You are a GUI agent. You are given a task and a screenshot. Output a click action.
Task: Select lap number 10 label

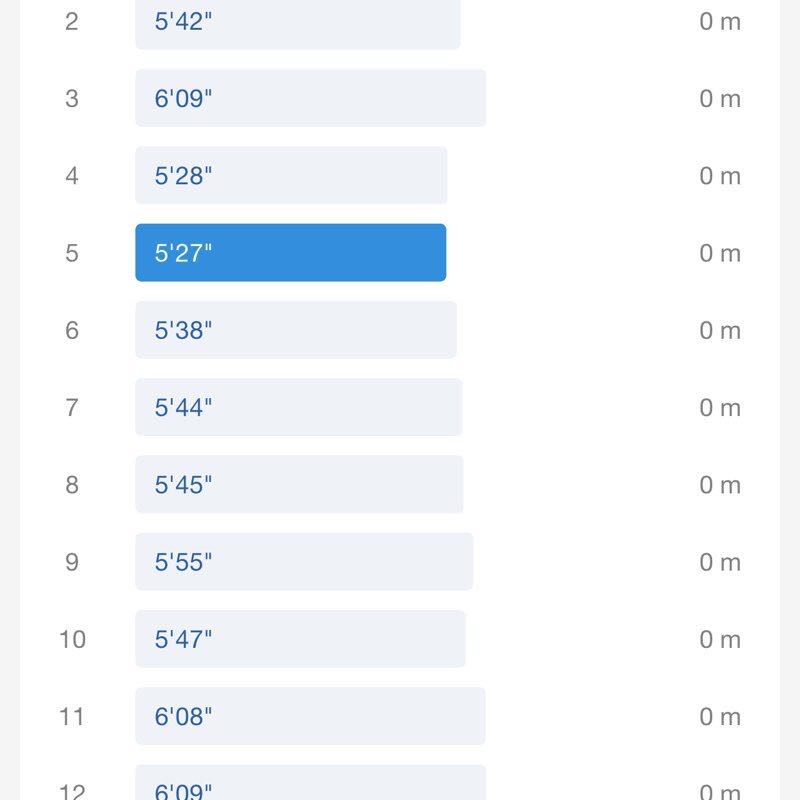72,639
